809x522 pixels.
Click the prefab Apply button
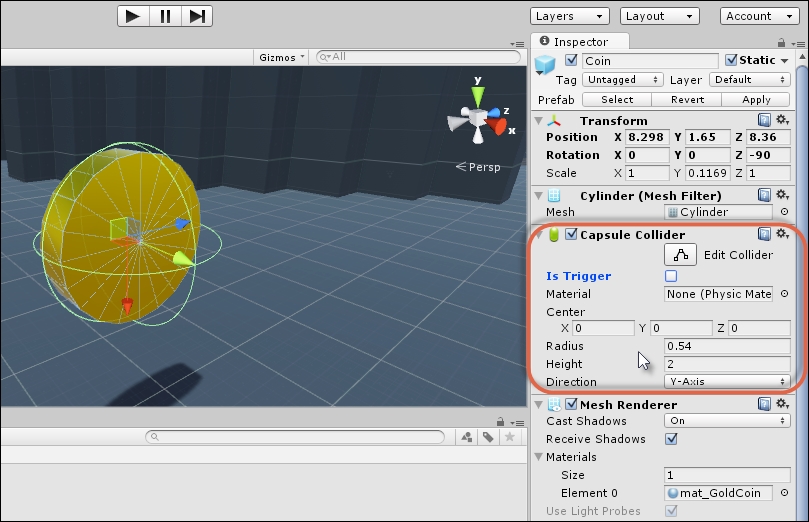(756, 99)
